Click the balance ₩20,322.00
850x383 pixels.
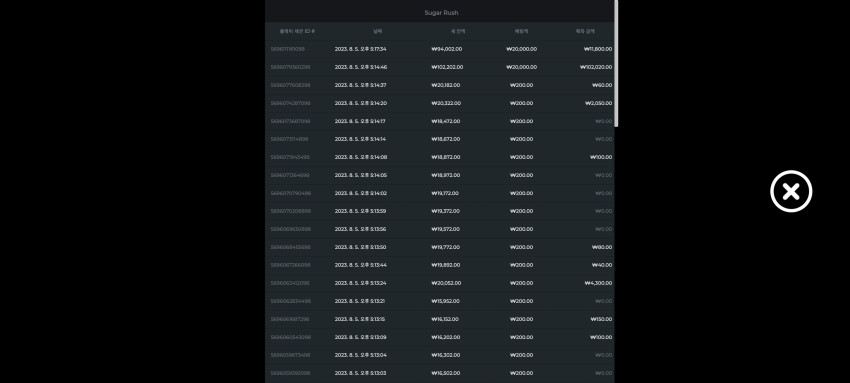tap(446, 103)
